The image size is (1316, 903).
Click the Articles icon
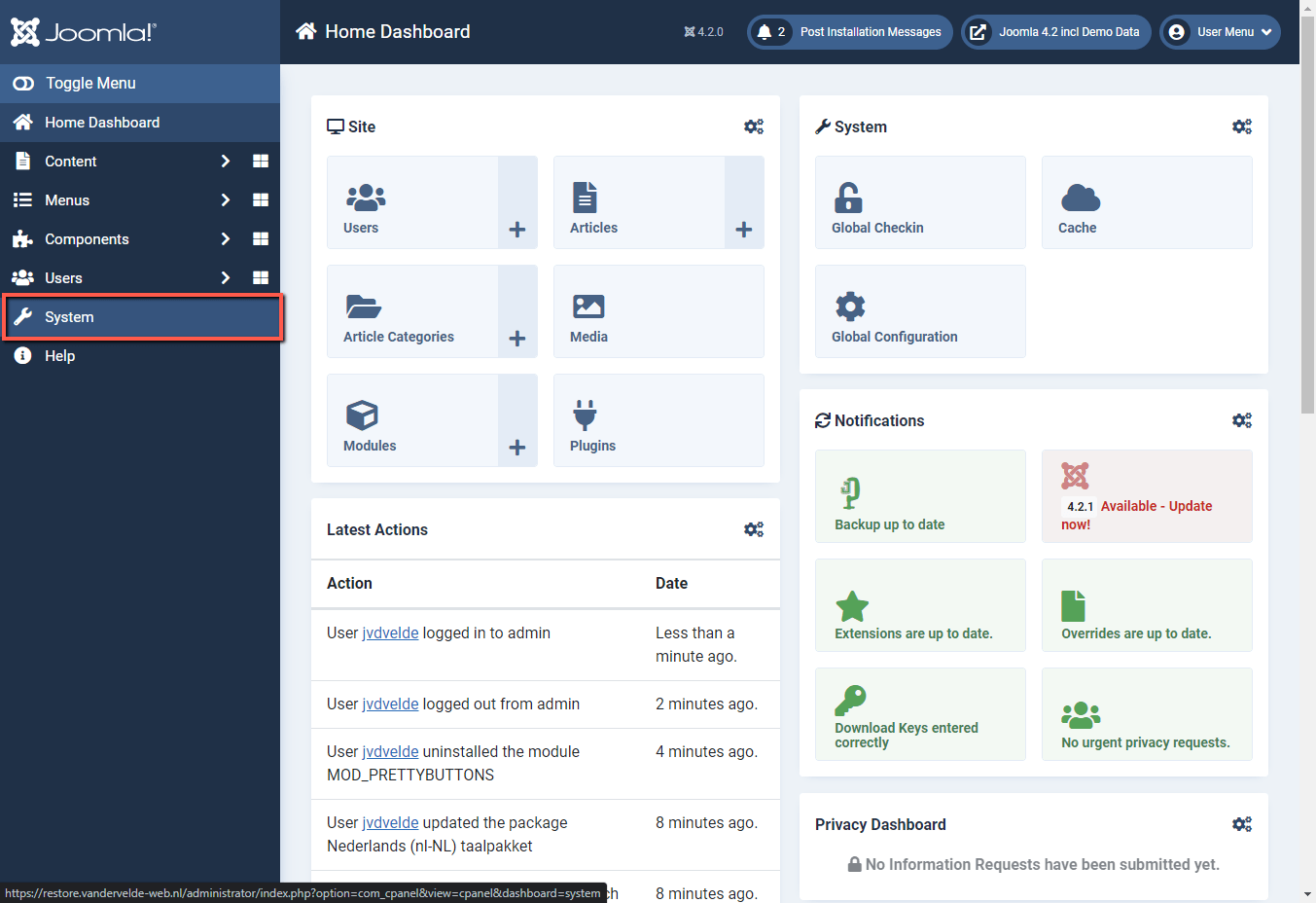[586, 197]
